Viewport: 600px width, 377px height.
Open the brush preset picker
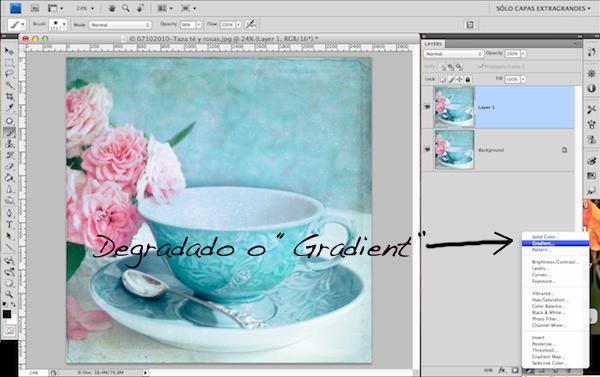58,25
